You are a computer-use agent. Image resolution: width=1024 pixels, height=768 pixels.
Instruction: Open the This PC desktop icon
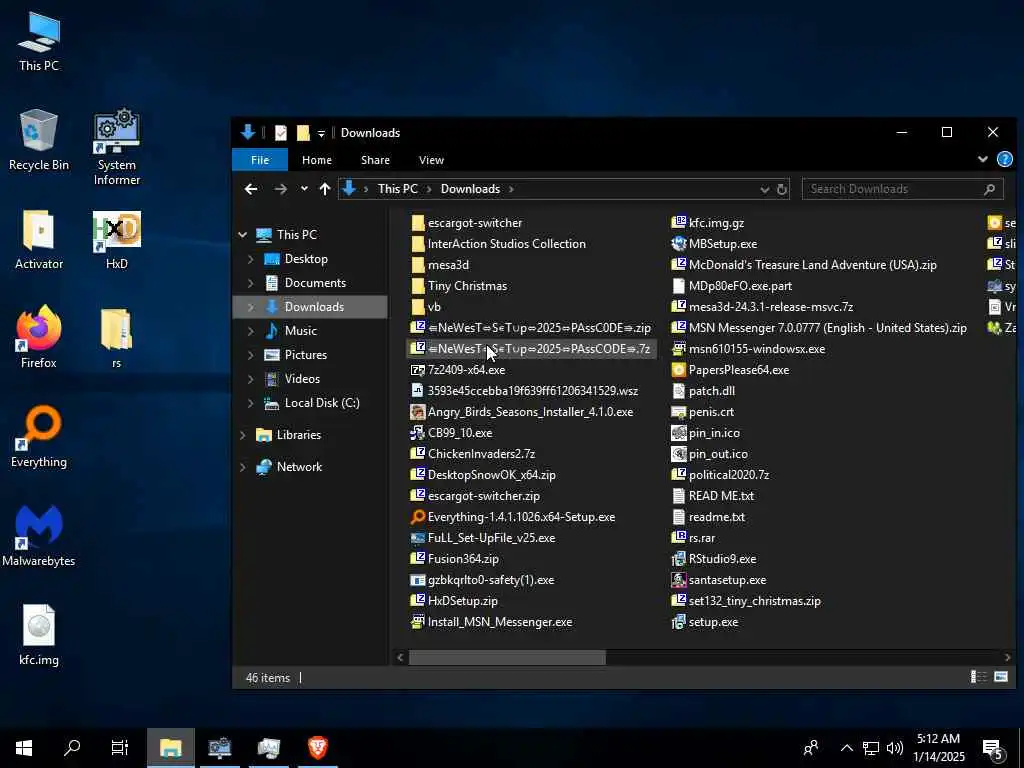[39, 40]
